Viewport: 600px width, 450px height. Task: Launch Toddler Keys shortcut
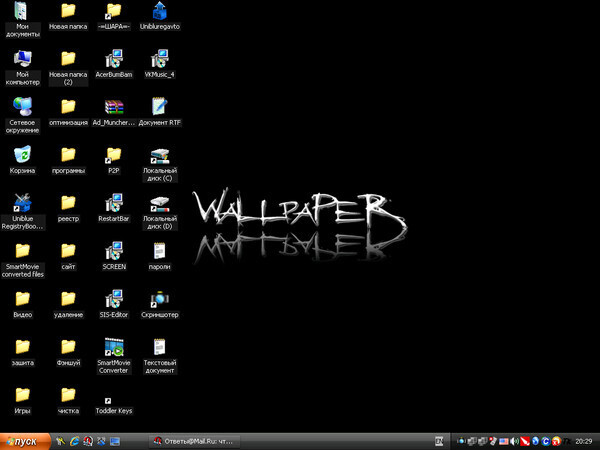[x=114, y=405]
